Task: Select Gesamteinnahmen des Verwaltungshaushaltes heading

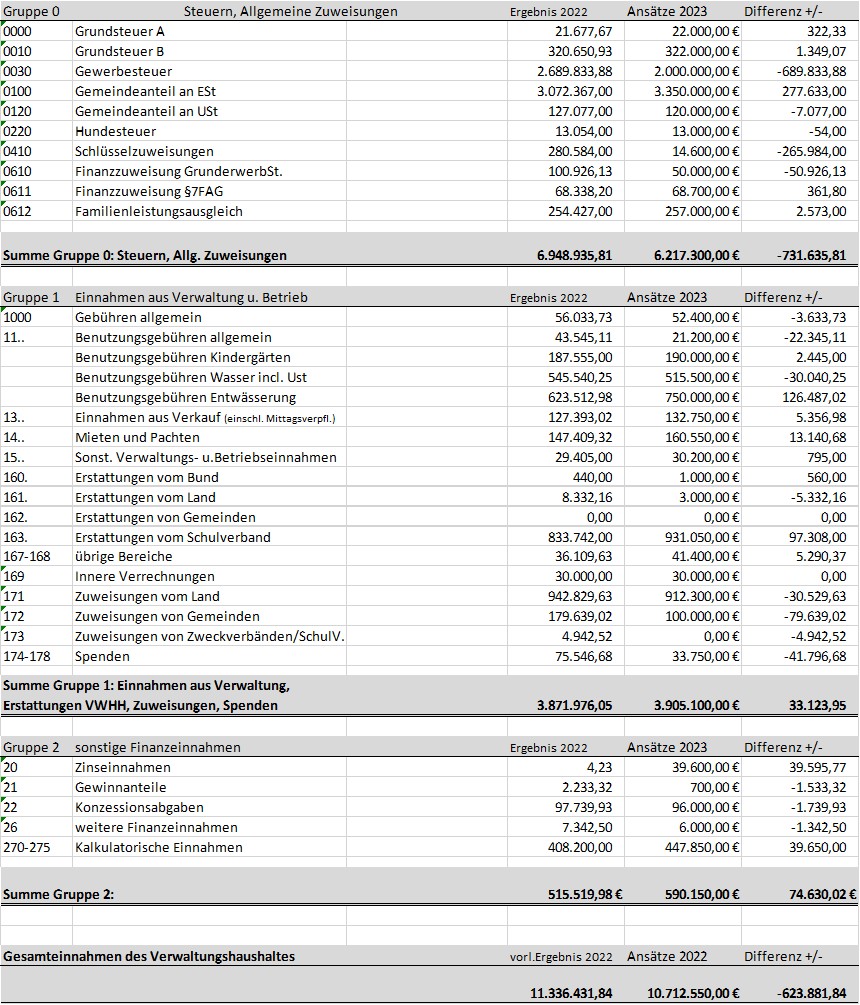Action: (x=149, y=956)
